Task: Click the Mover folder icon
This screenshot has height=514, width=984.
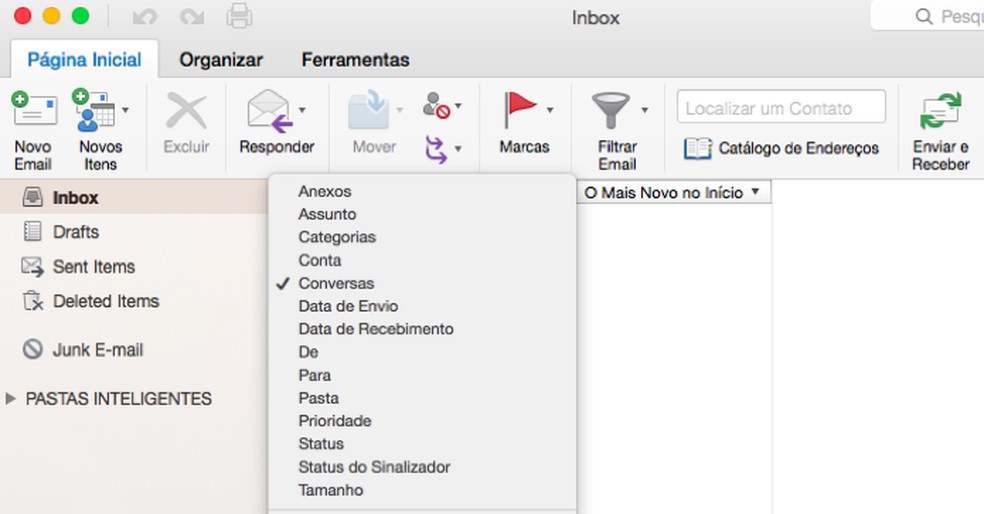Action: point(369,110)
